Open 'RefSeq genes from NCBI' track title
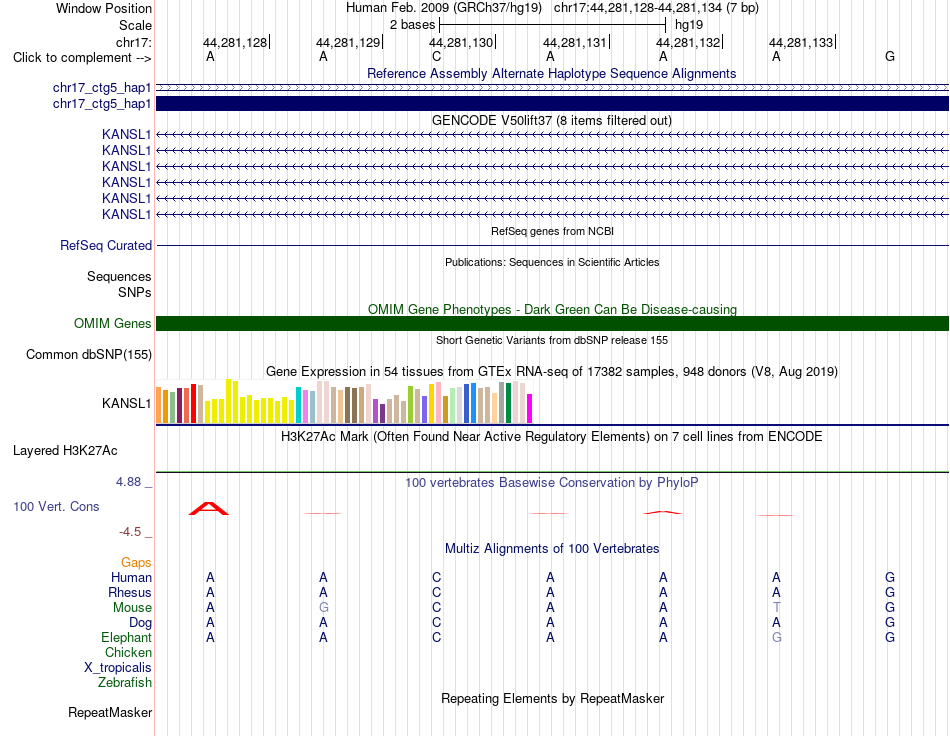Image resolution: width=950 pixels, height=736 pixels. coord(552,231)
